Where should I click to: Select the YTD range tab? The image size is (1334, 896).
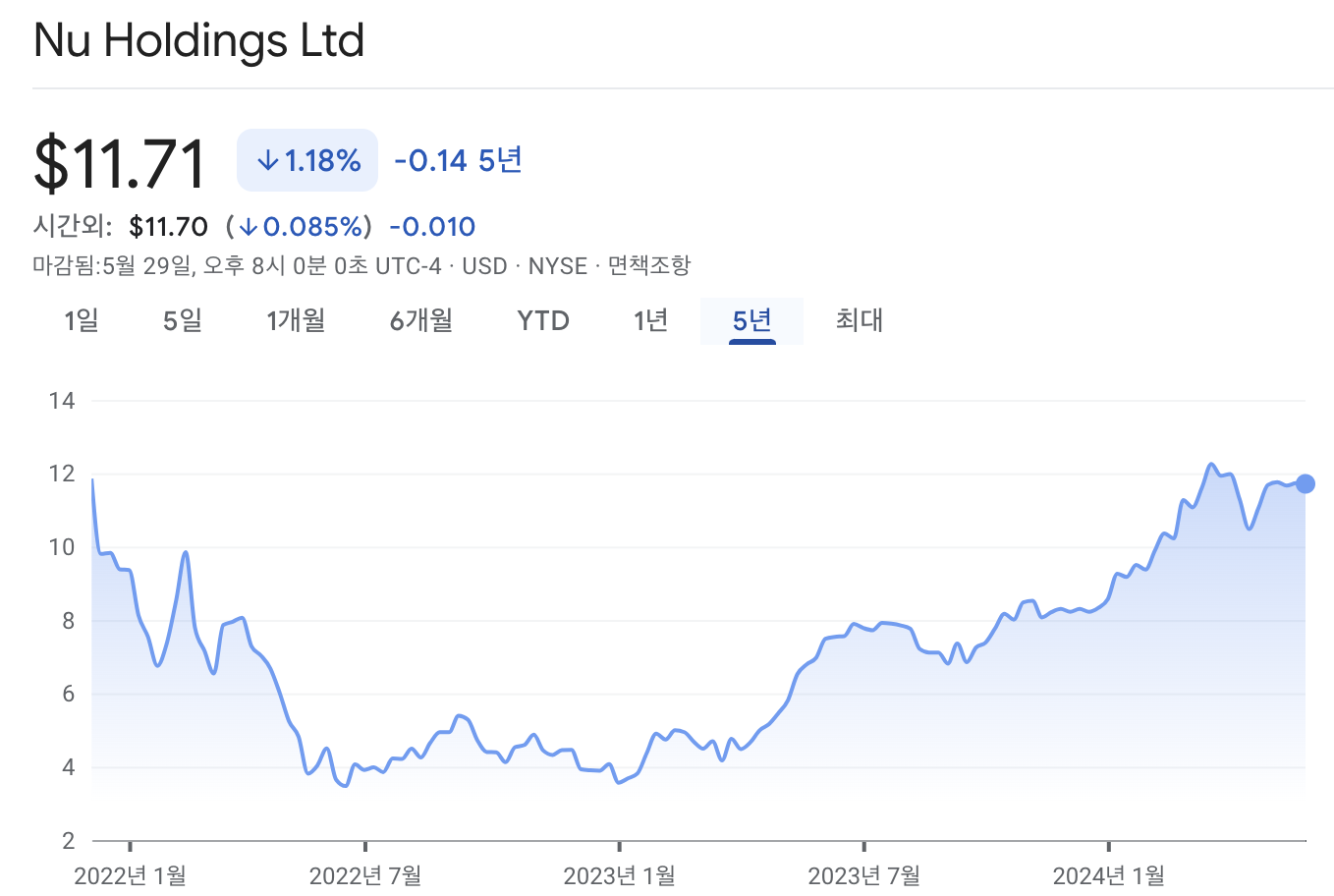click(x=543, y=321)
